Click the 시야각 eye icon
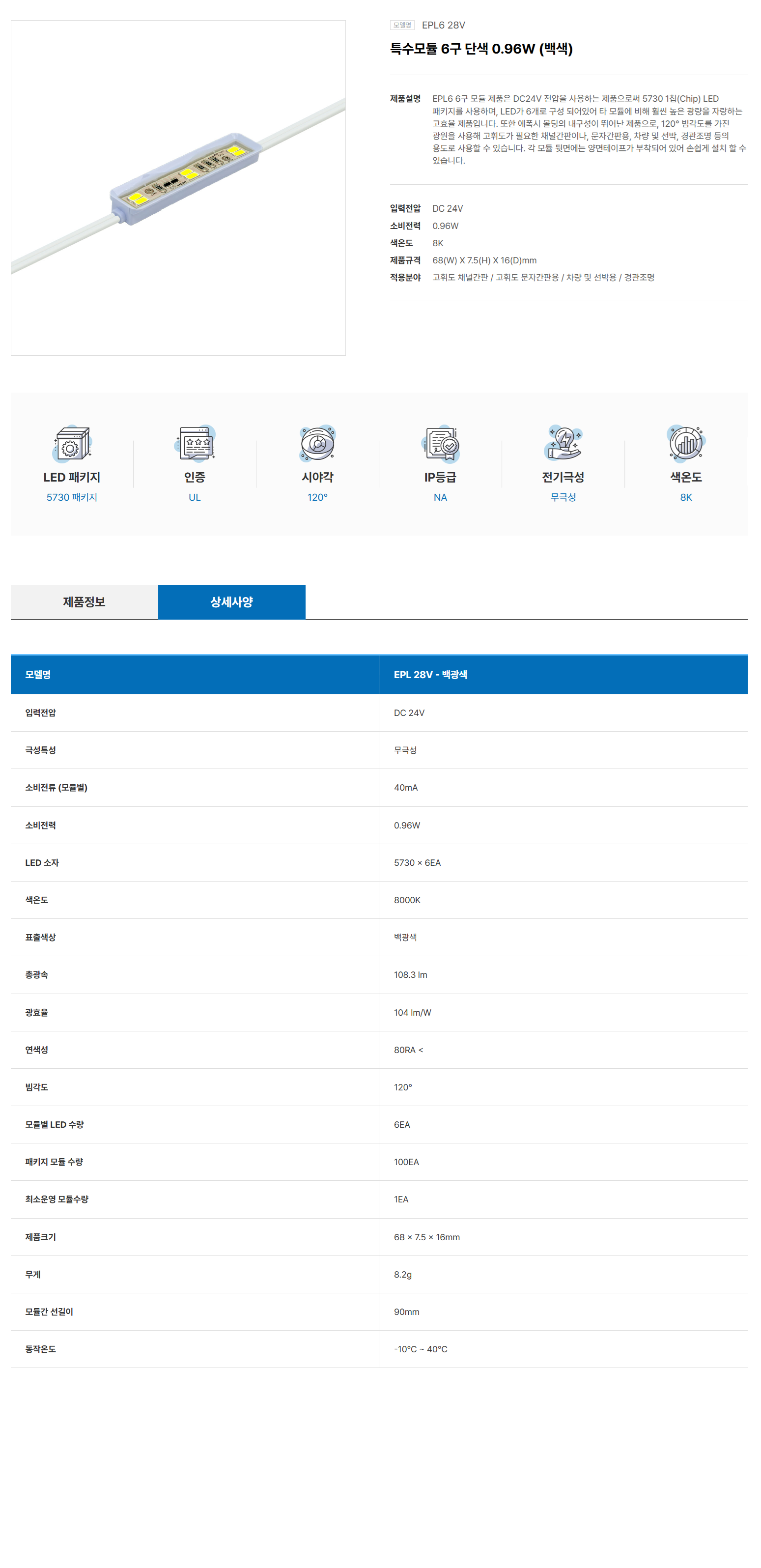761x1568 pixels. pyautogui.click(x=317, y=443)
